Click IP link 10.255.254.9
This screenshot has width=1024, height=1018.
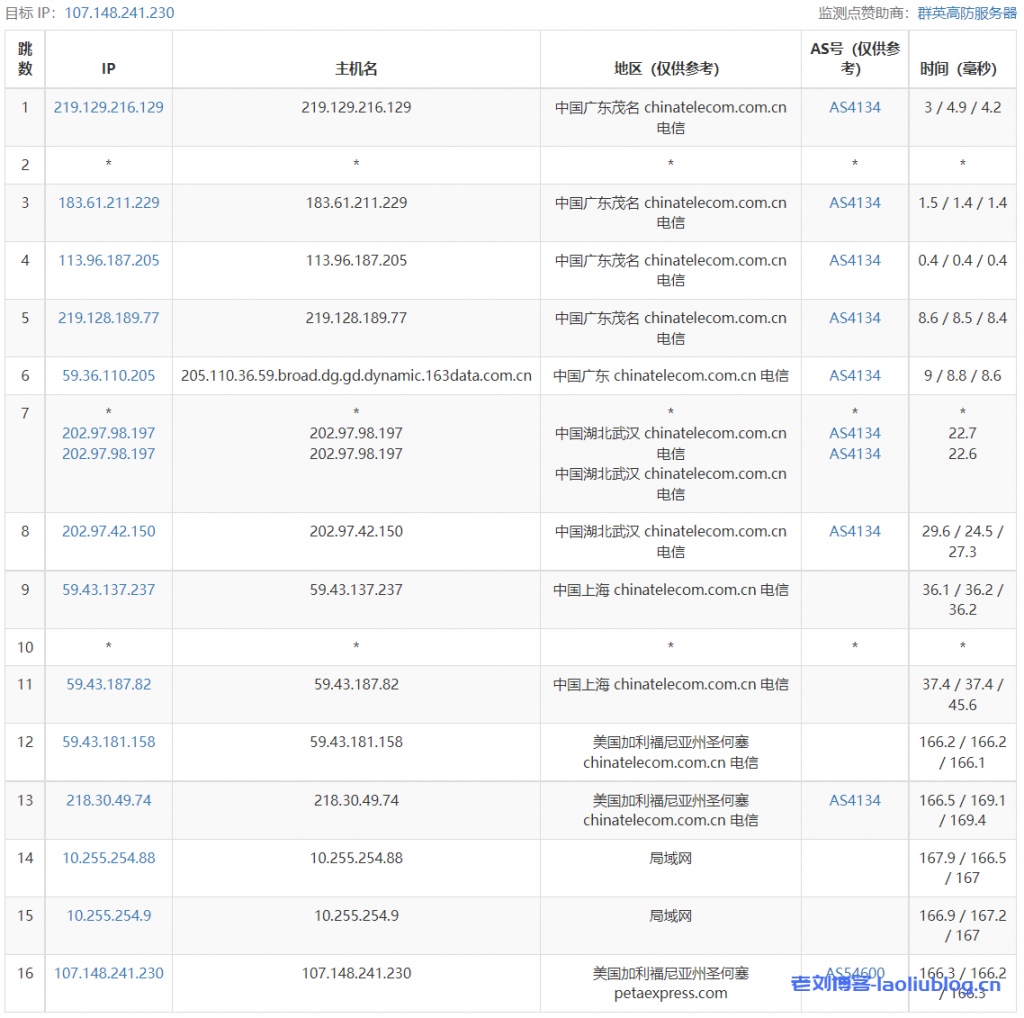[109, 916]
